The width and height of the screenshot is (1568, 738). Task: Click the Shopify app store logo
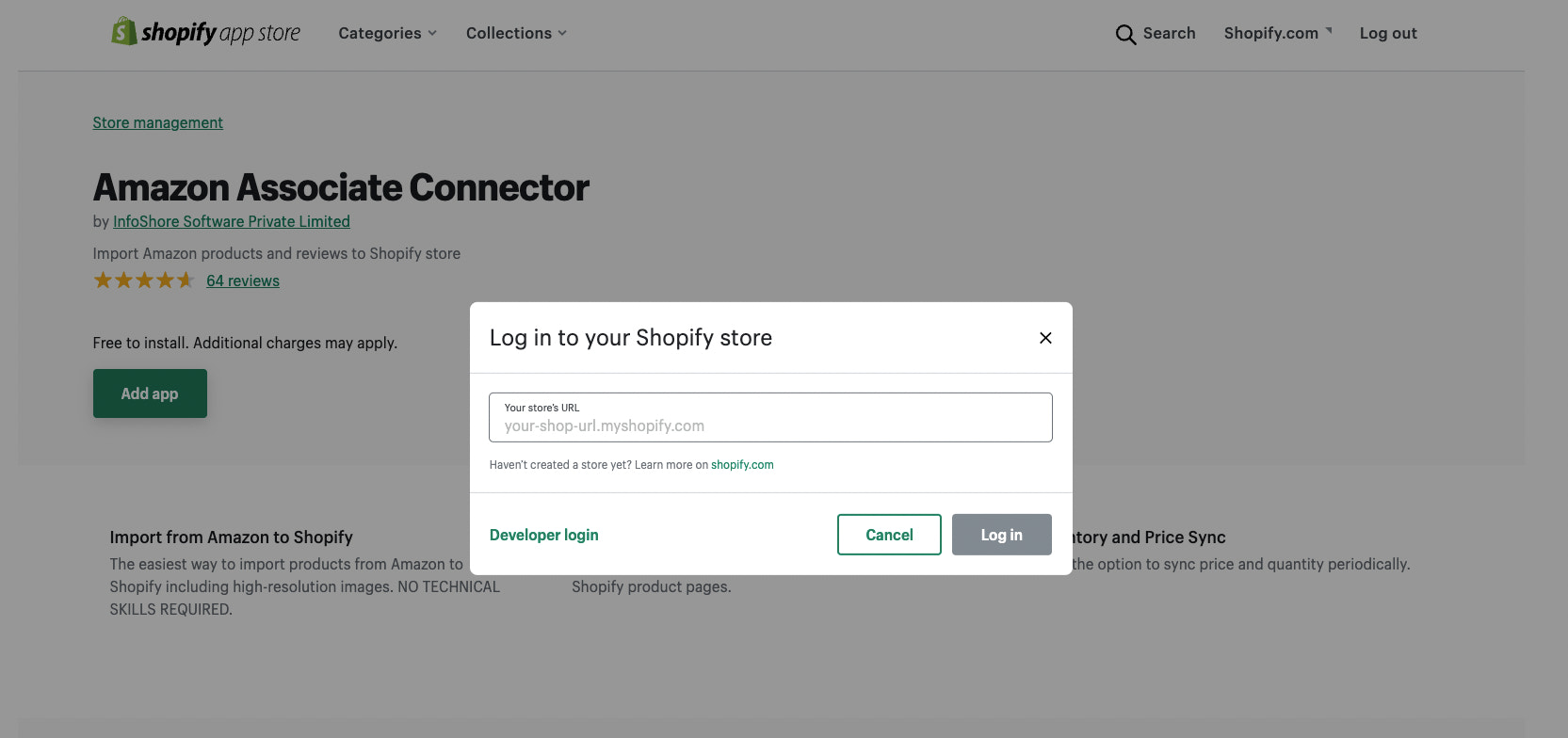coord(205,32)
